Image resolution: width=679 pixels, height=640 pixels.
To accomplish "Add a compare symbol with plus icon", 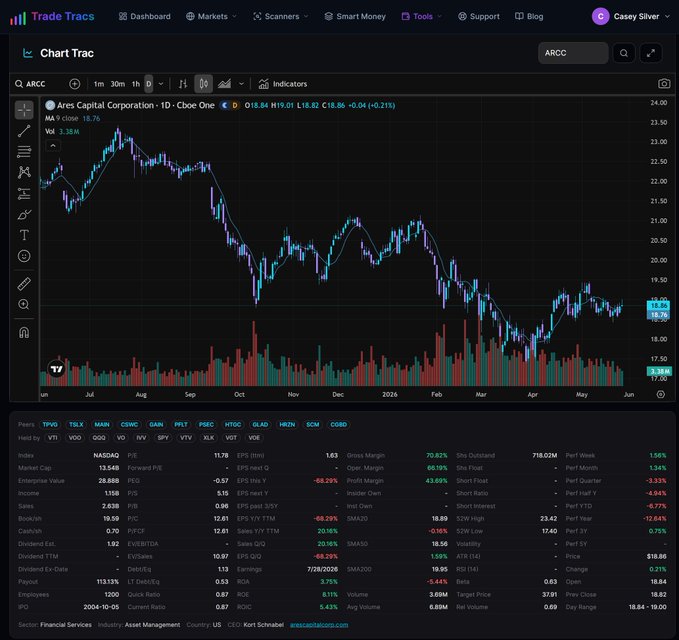I will (x=74, y=84).
